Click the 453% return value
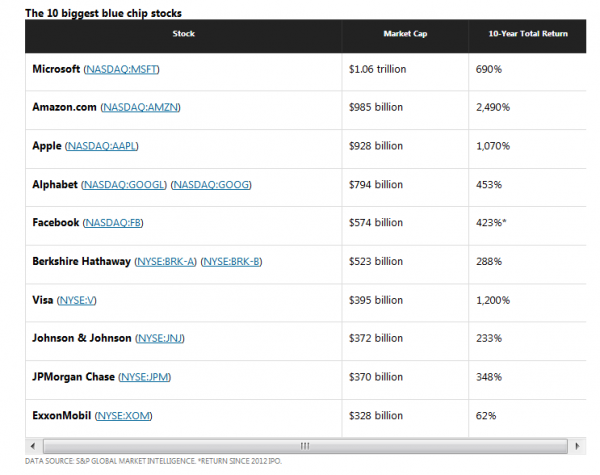Screen dimensions: 600x475 [x=489, y=185]
